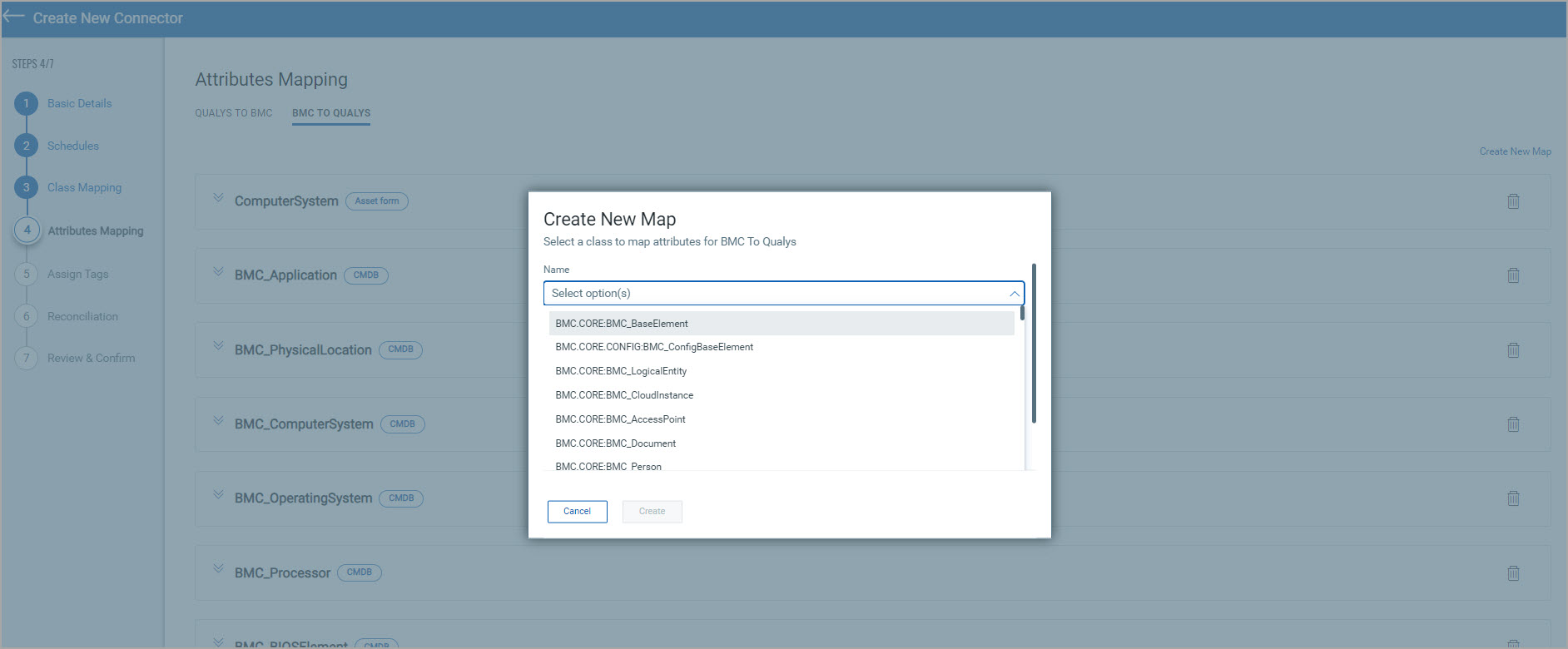Open the Reconciliation step
Viewport: 1568px width, 649px height.
coord(82,316)
